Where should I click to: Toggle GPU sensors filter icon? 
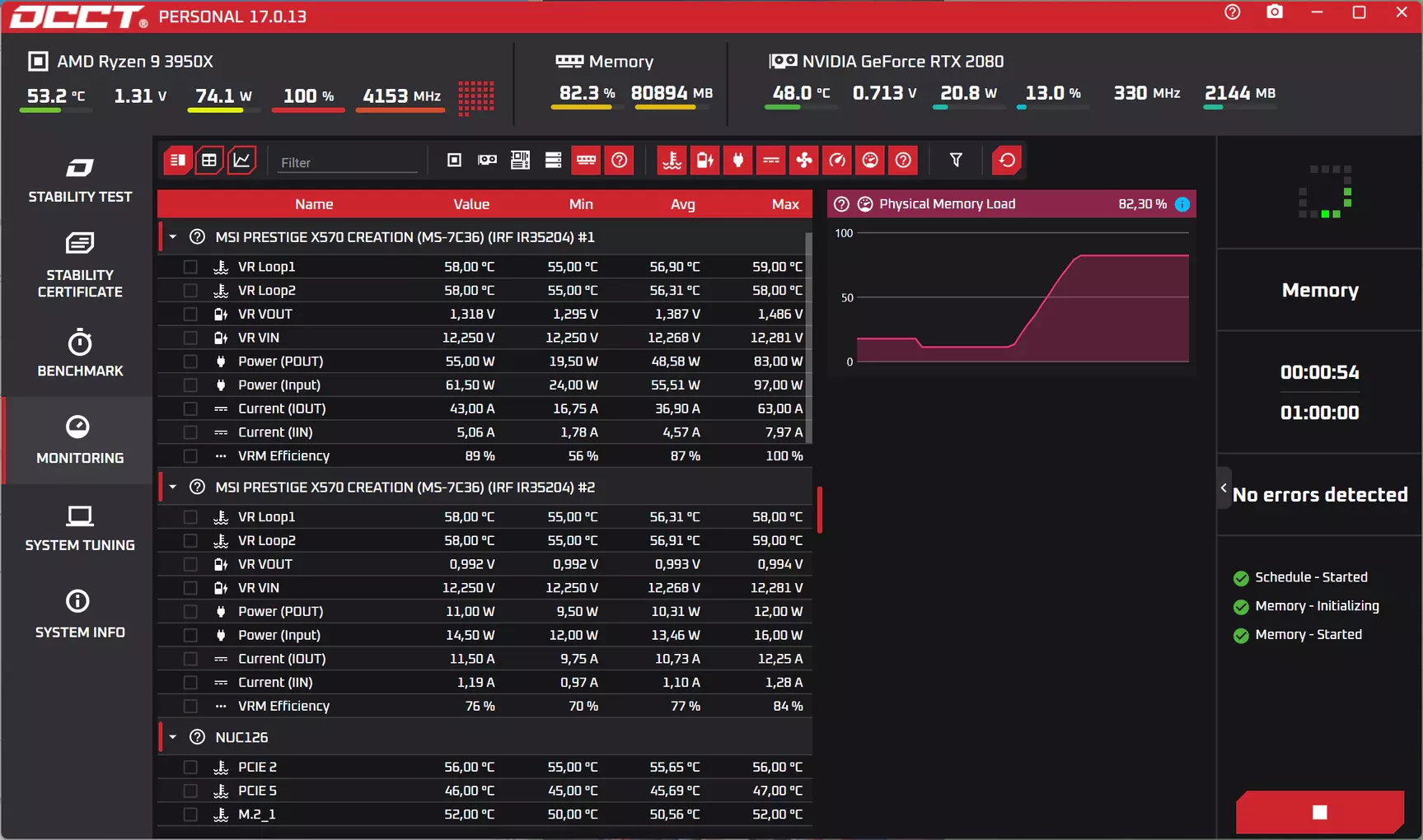(487, 161)
